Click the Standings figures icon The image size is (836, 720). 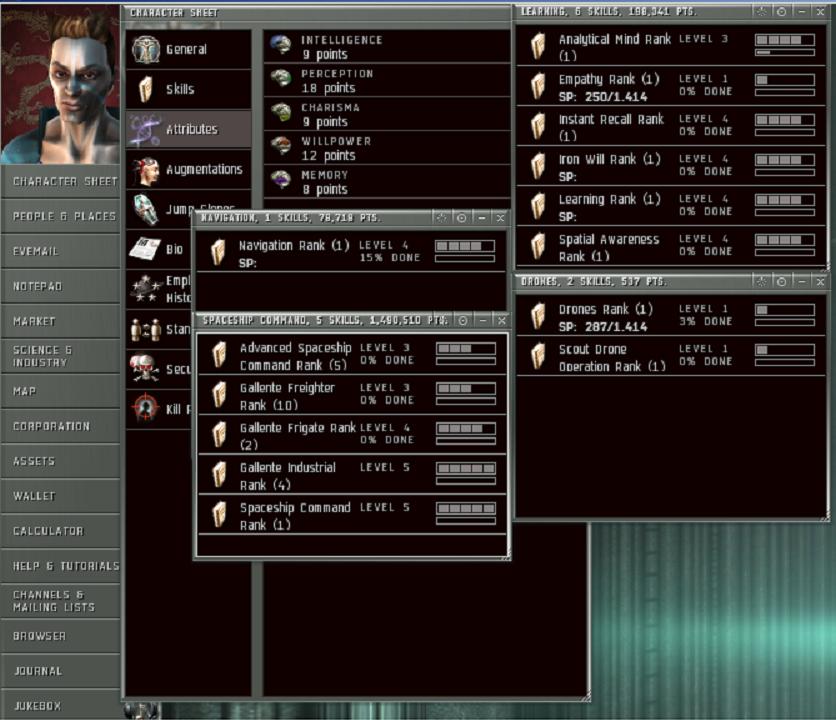(146, 329)
